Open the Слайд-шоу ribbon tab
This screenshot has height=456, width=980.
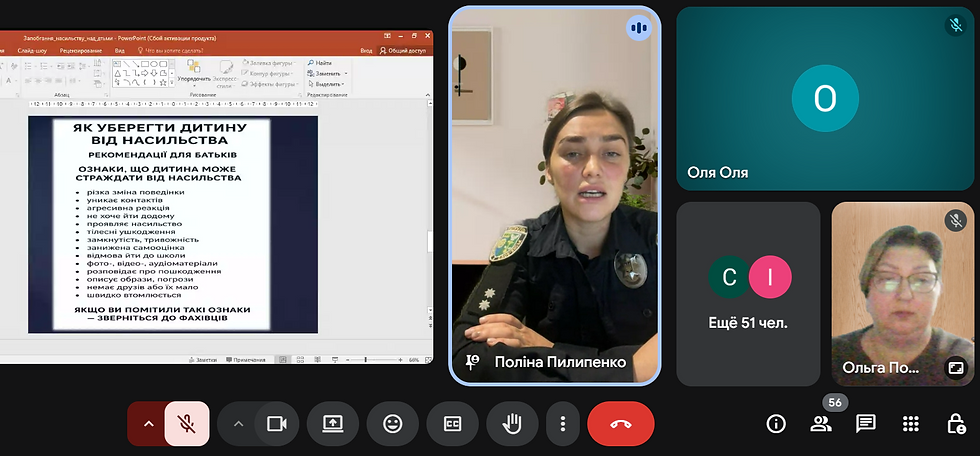(32, 51)
